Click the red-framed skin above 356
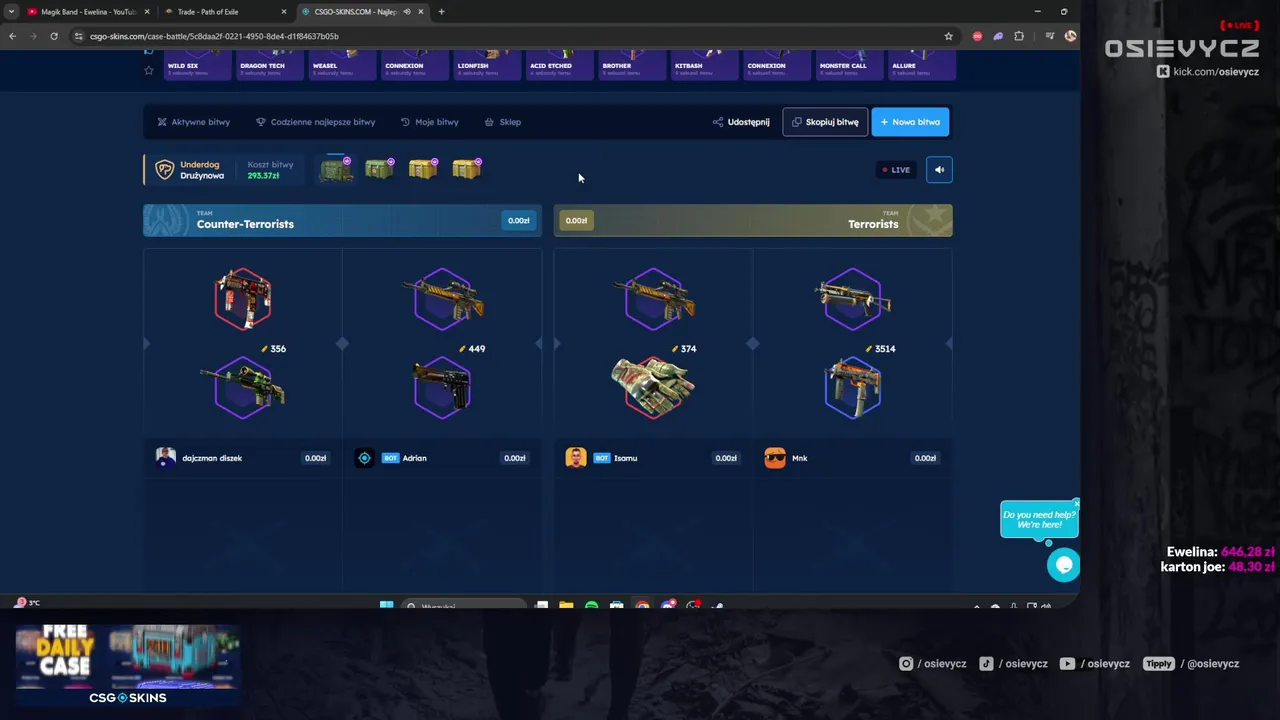1280x720 pixels. [x=243, y=298]
